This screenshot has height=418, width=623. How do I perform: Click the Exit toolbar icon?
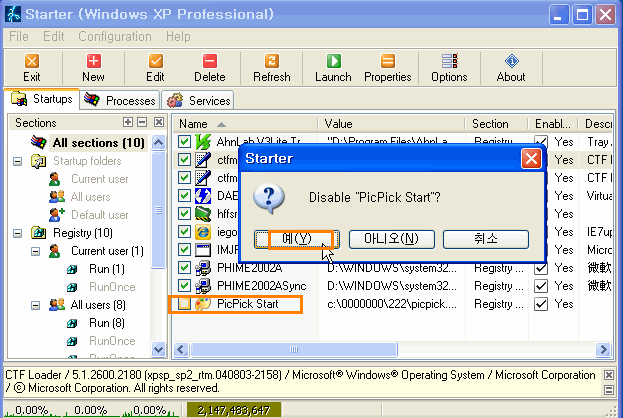[31, 61]
